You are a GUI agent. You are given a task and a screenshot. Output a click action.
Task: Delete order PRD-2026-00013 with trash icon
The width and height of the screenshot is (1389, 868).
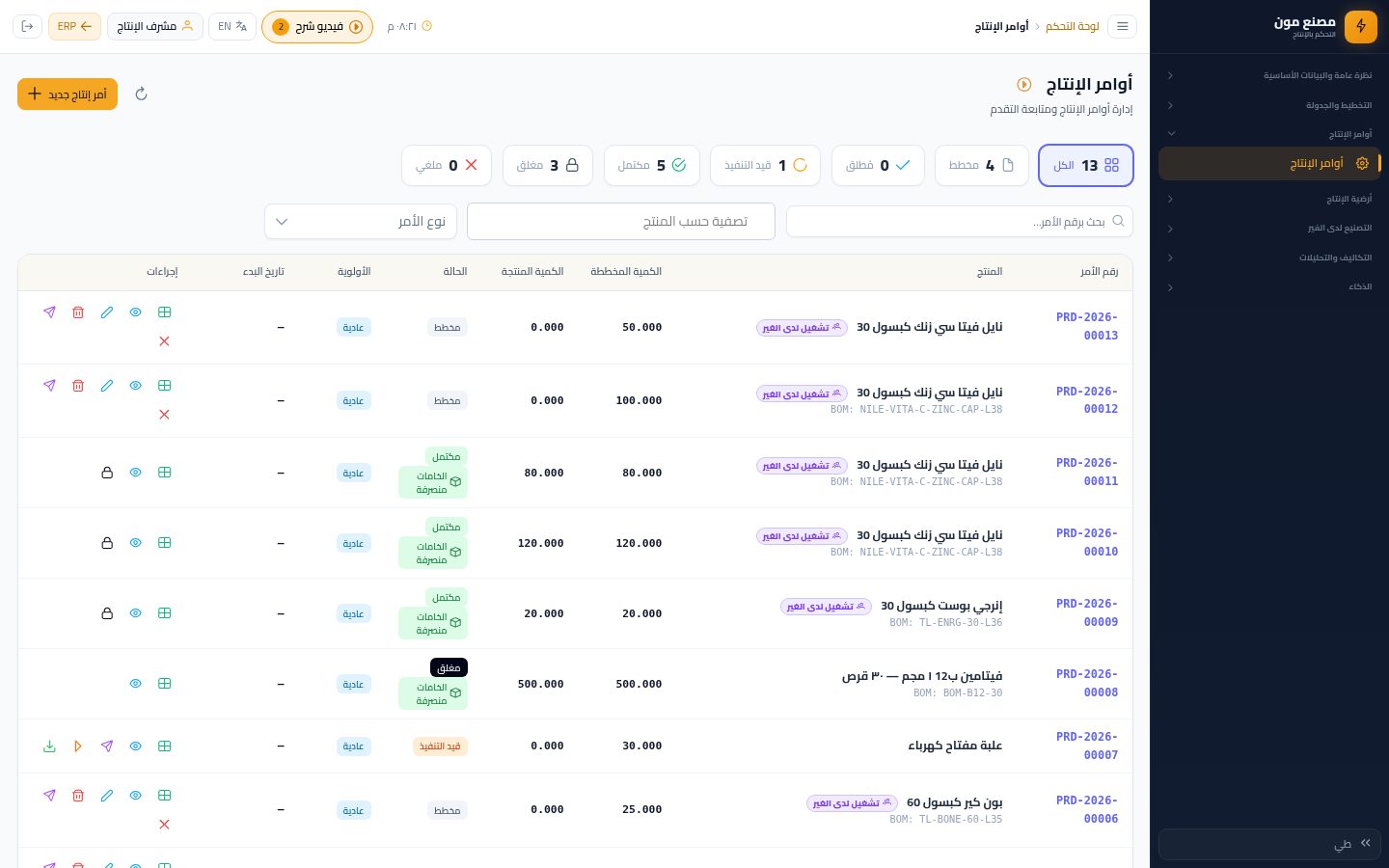pos(78,312)
